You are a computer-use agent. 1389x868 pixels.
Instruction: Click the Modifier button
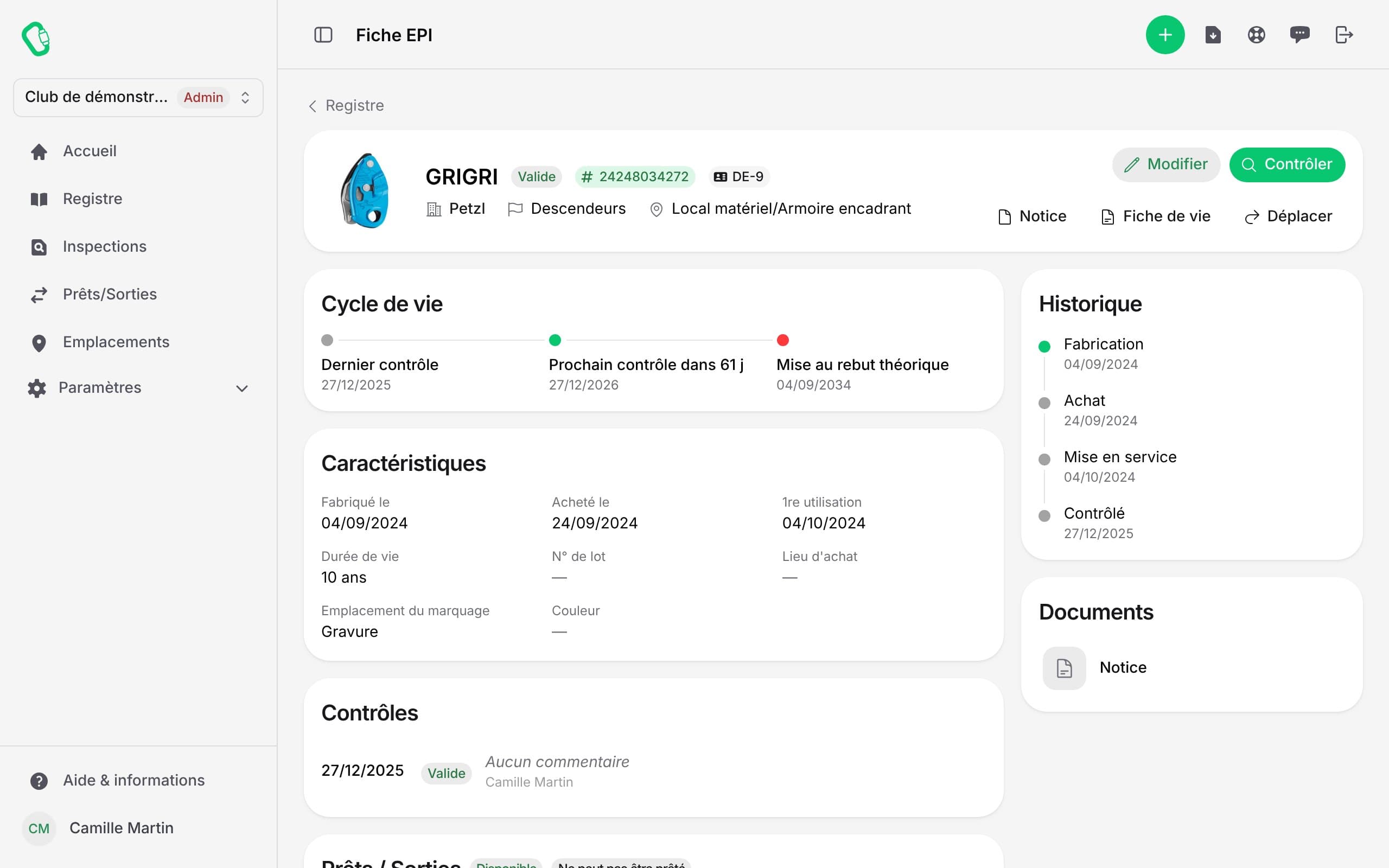point(1165,165)
